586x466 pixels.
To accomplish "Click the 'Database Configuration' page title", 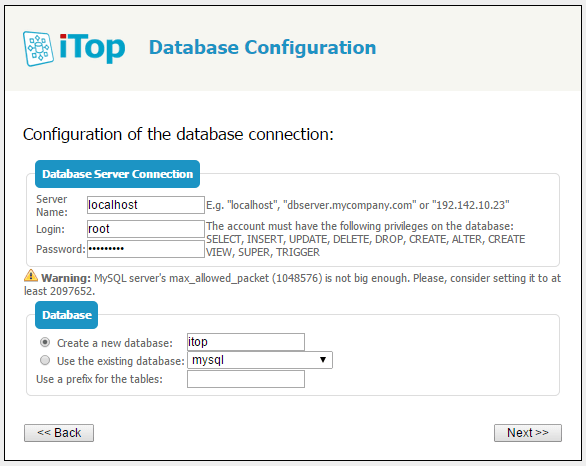I will 262,47.
